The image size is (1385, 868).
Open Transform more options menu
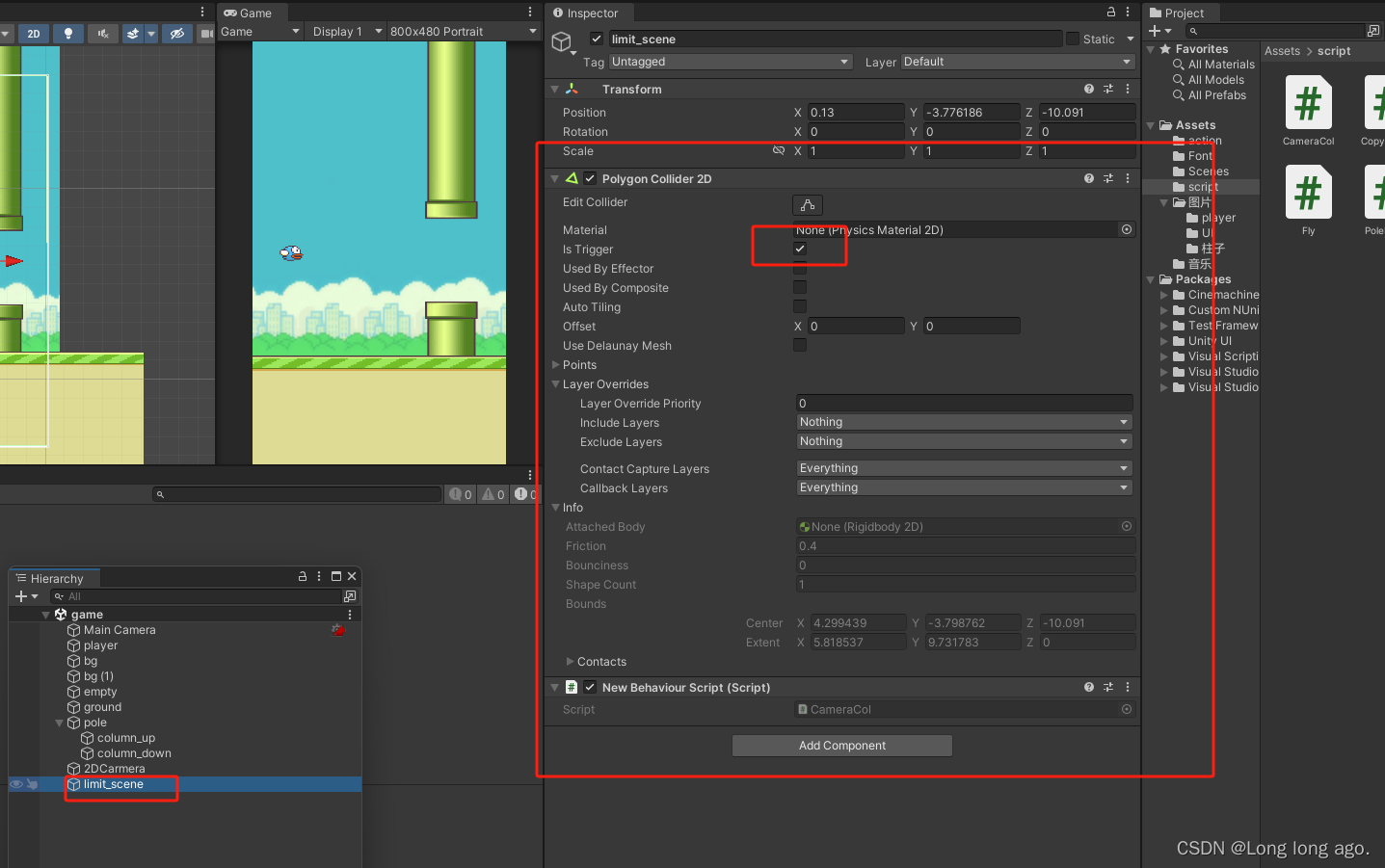[x=1128, y=89]
